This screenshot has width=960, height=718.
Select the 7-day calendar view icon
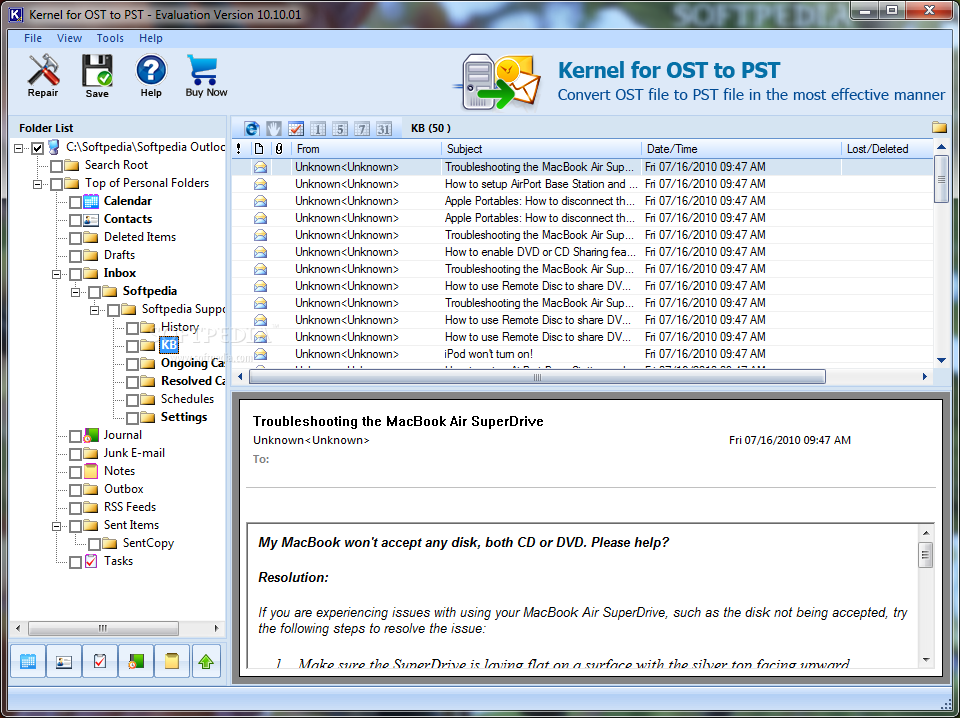pyautogui.click(x=362, y=129)
